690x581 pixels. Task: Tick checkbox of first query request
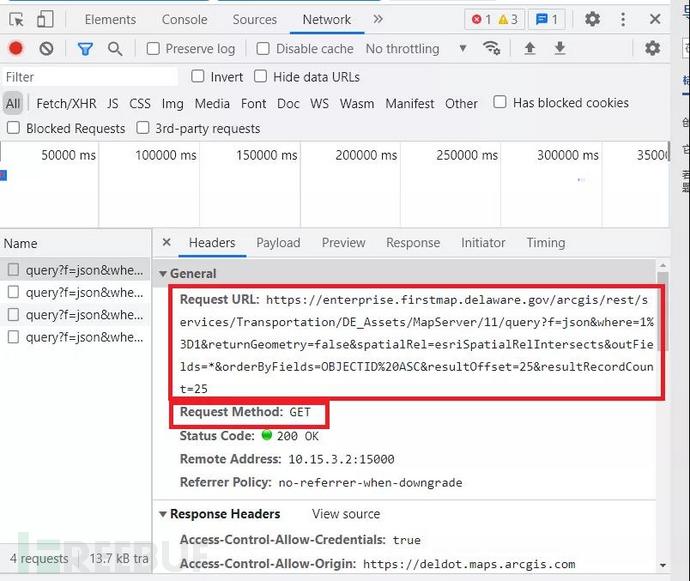click(14, 269)
